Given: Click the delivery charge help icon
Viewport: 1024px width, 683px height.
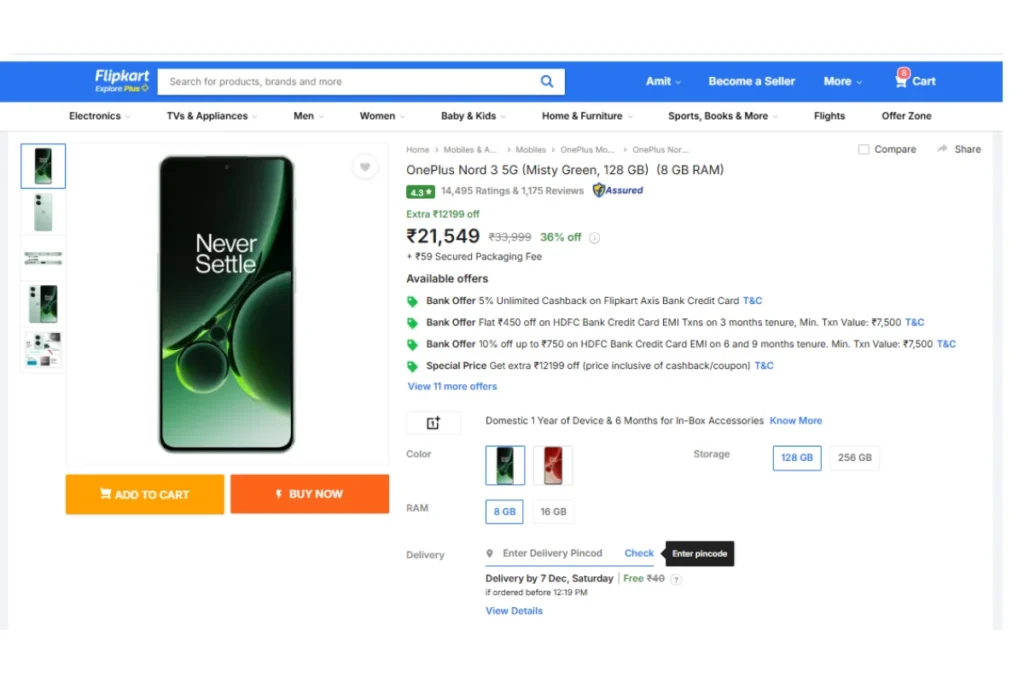Looking at the screenshot, I should [x=676, y=579].
